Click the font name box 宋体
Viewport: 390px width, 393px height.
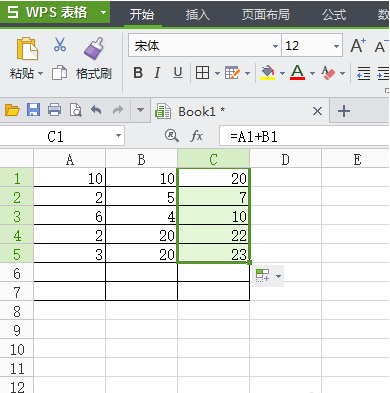(204, 46)
